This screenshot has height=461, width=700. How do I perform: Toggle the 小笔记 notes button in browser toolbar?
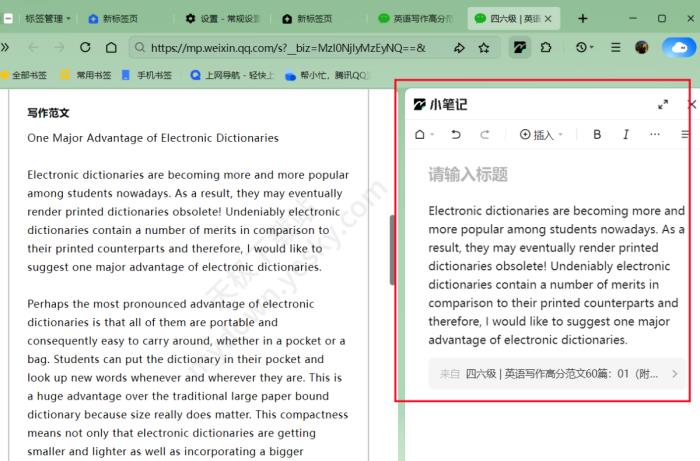519,47
